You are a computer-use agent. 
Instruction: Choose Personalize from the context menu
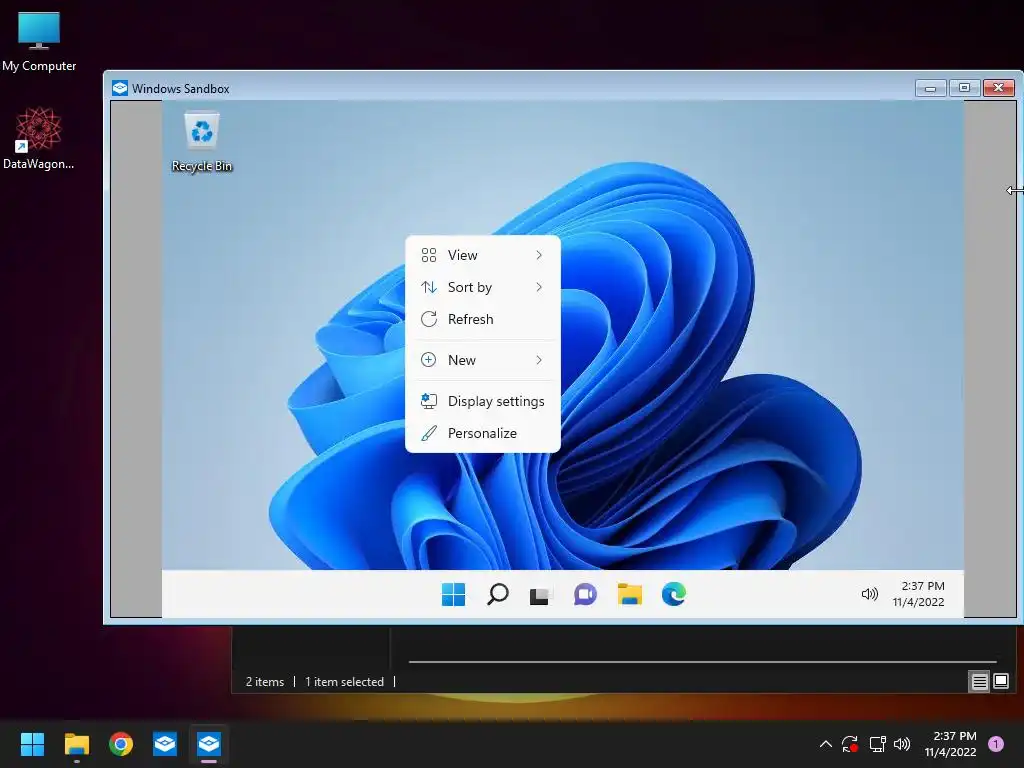coord(483,433)
